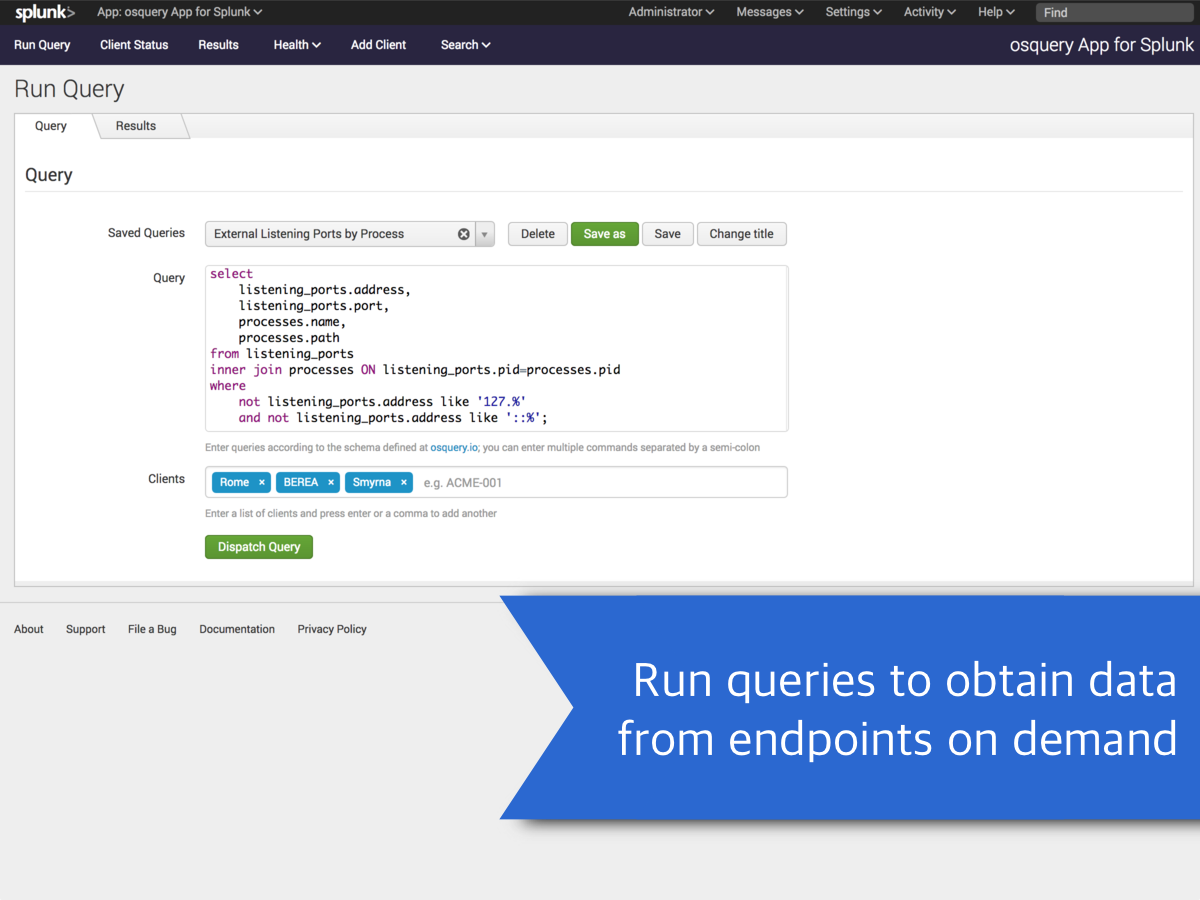The image size is (1200, 900).
Task: Remove the BEREA client tag
Action: point(331,482)
